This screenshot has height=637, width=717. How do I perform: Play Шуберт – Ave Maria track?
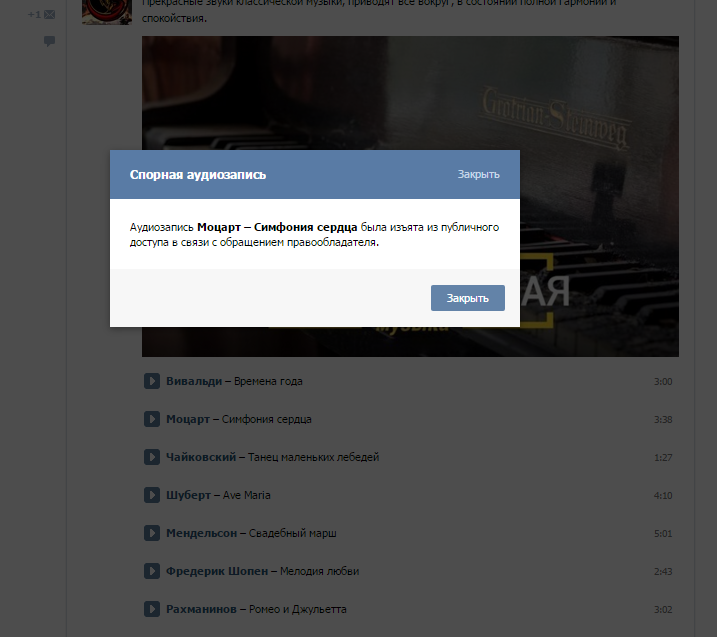pos(152,495)
